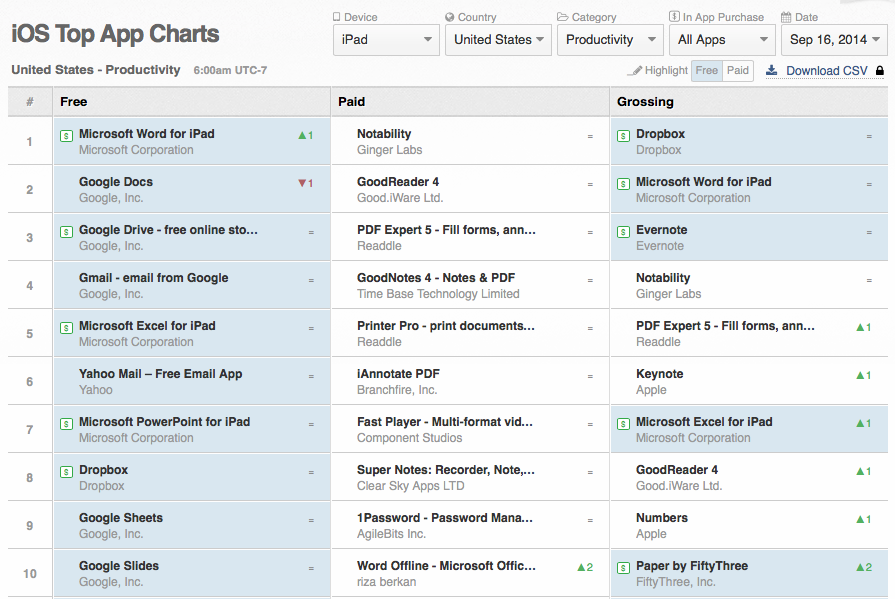
Task: Click the pencil icon beside Highlight
Action: pyautogui.click(x=635, y=71)
